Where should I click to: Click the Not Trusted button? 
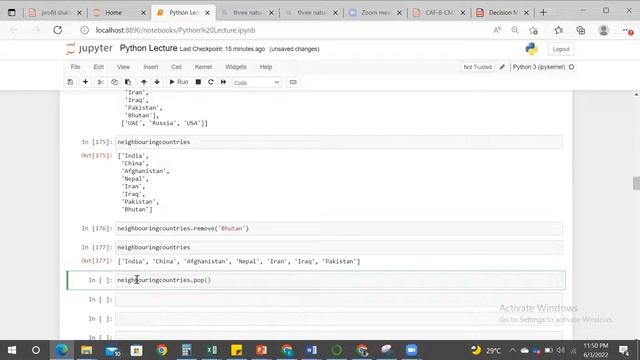pos(478,67)
